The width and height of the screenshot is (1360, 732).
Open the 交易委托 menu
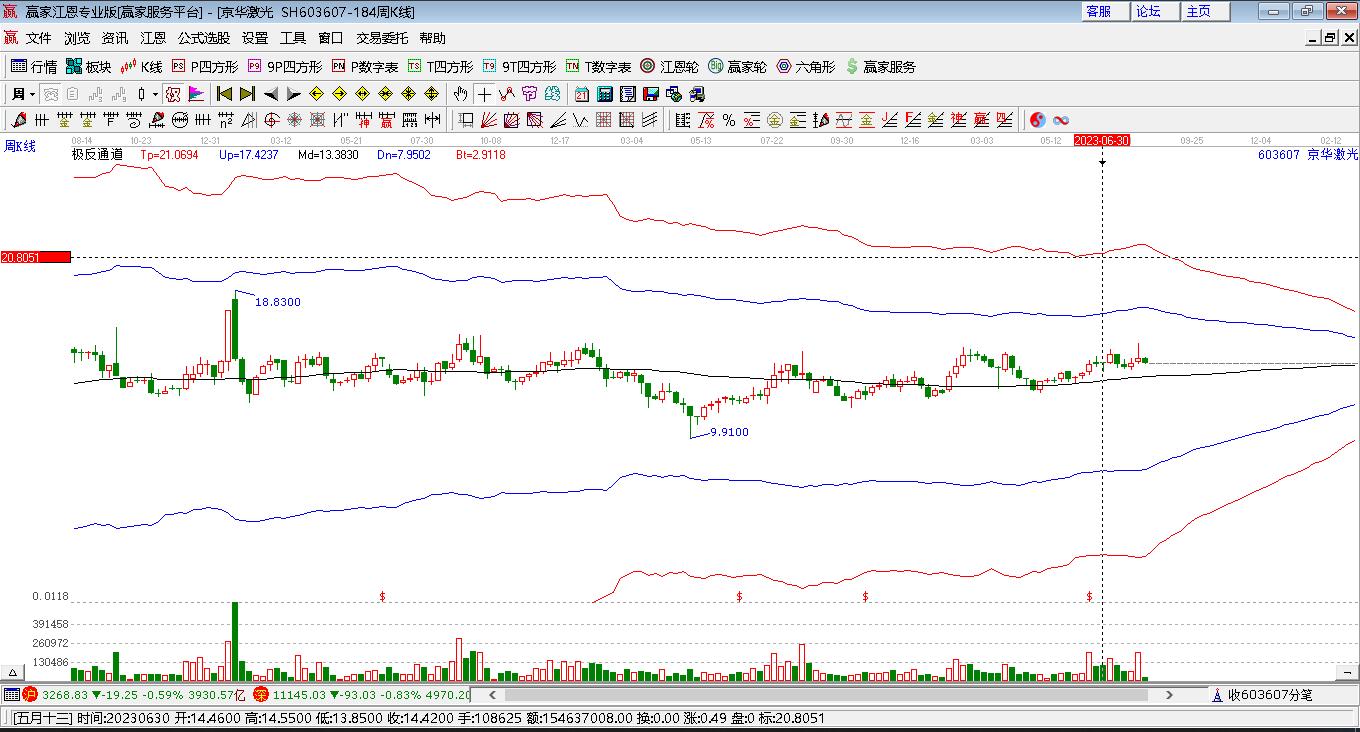click(x=382, y=38)
